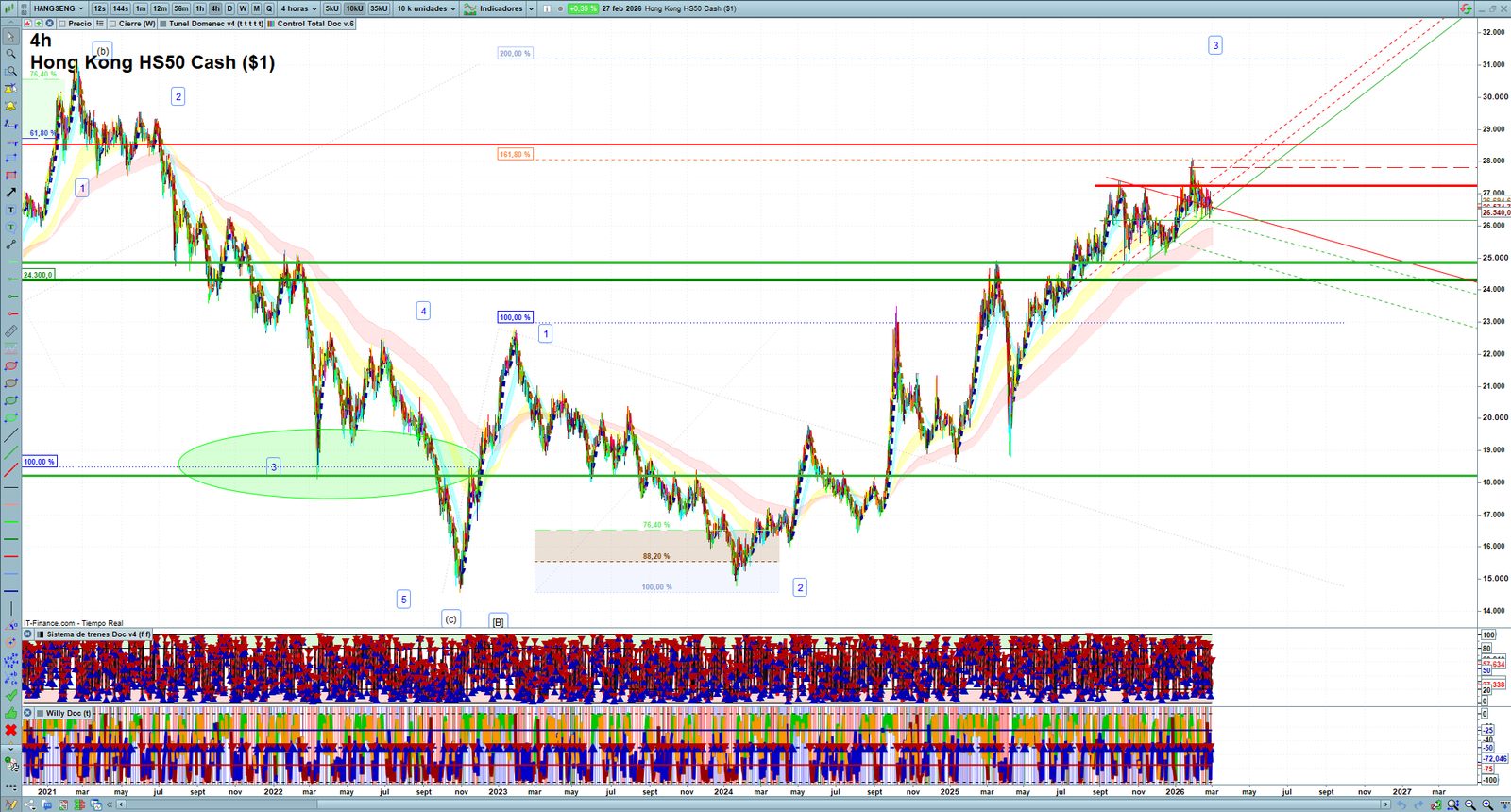
Task: Close the Willy Doc panel
Action: [28, 713]
